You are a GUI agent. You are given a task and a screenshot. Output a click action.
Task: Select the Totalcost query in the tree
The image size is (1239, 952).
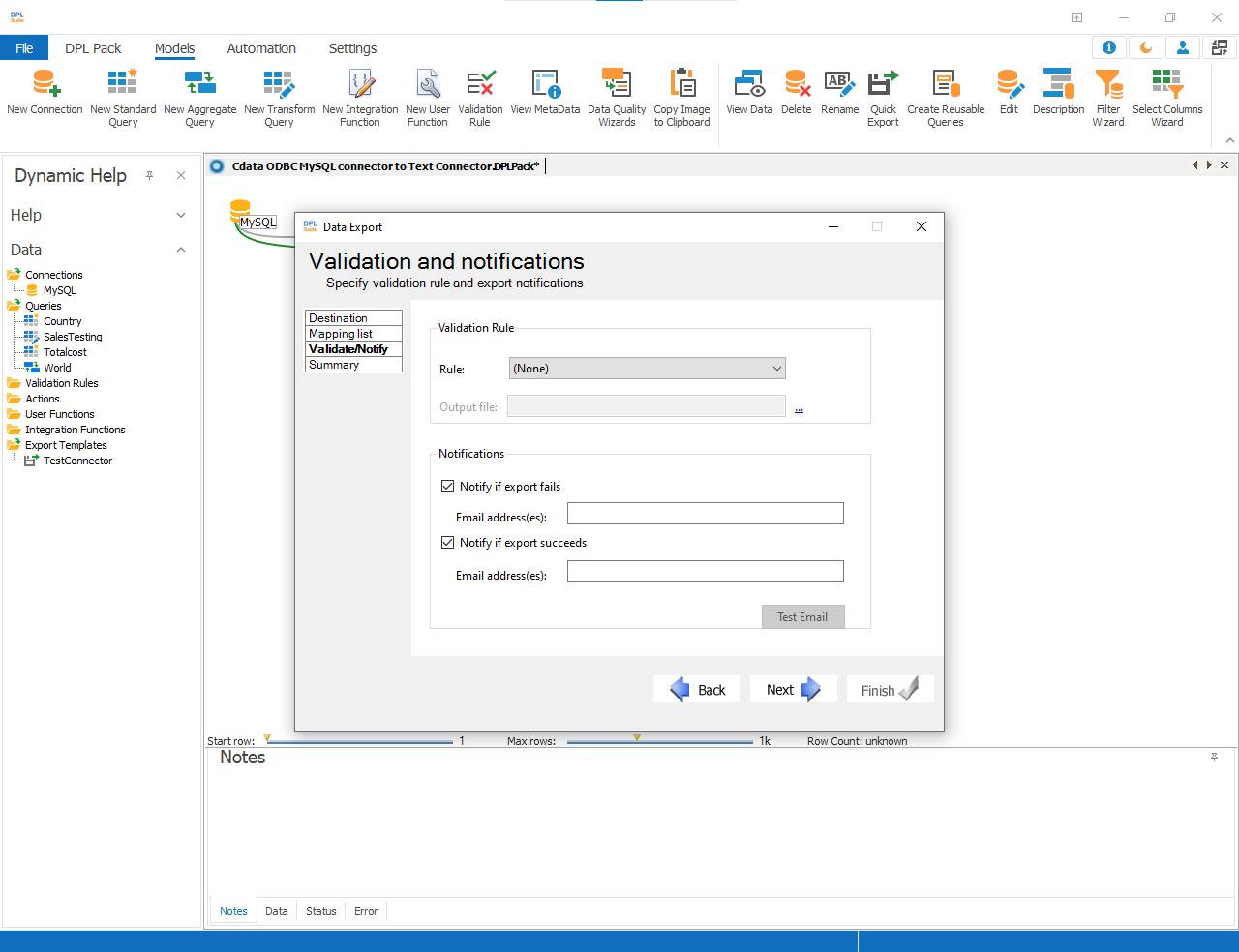[65, 352]
